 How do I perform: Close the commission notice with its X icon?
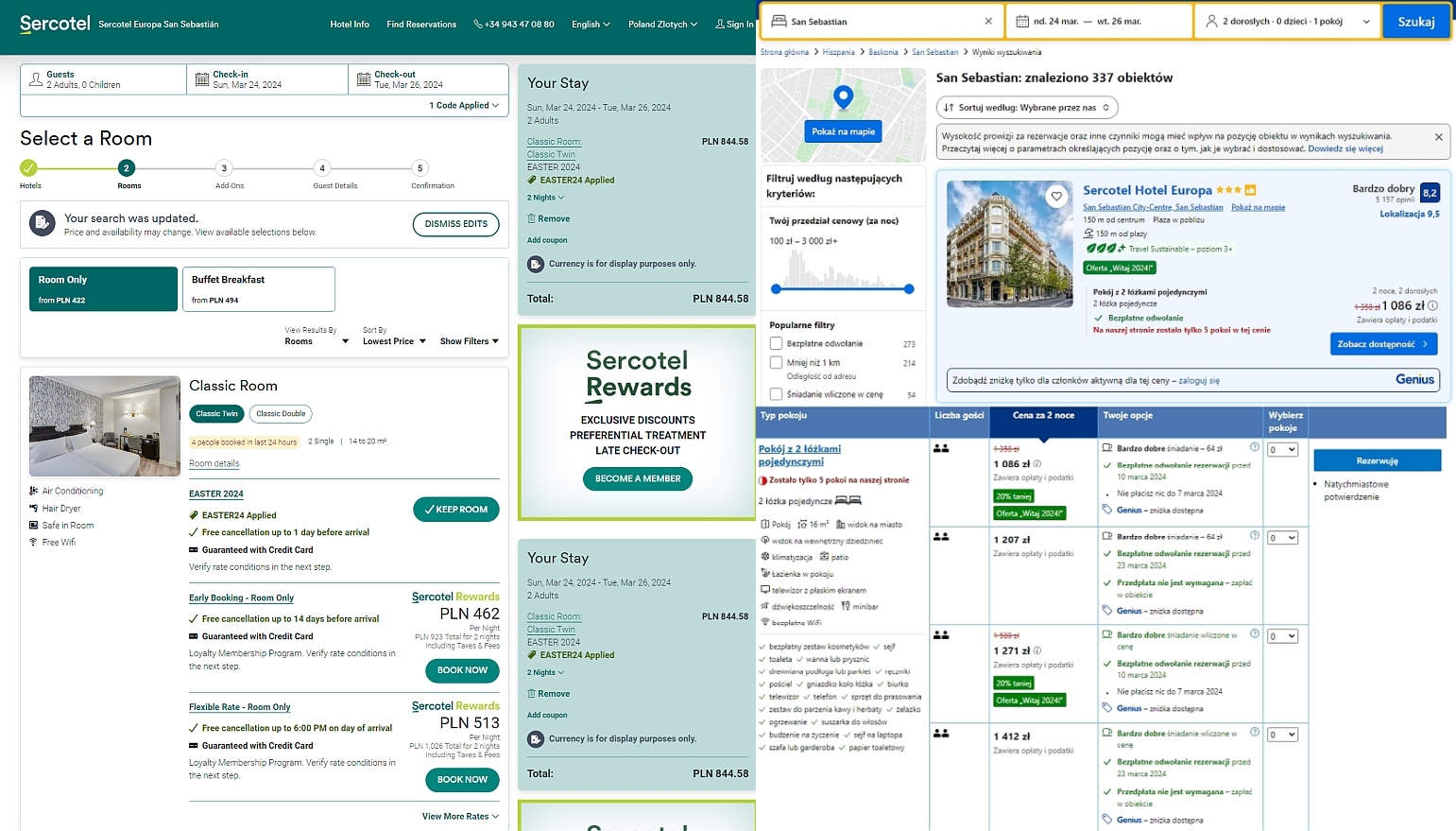(x=1439, y=137)
